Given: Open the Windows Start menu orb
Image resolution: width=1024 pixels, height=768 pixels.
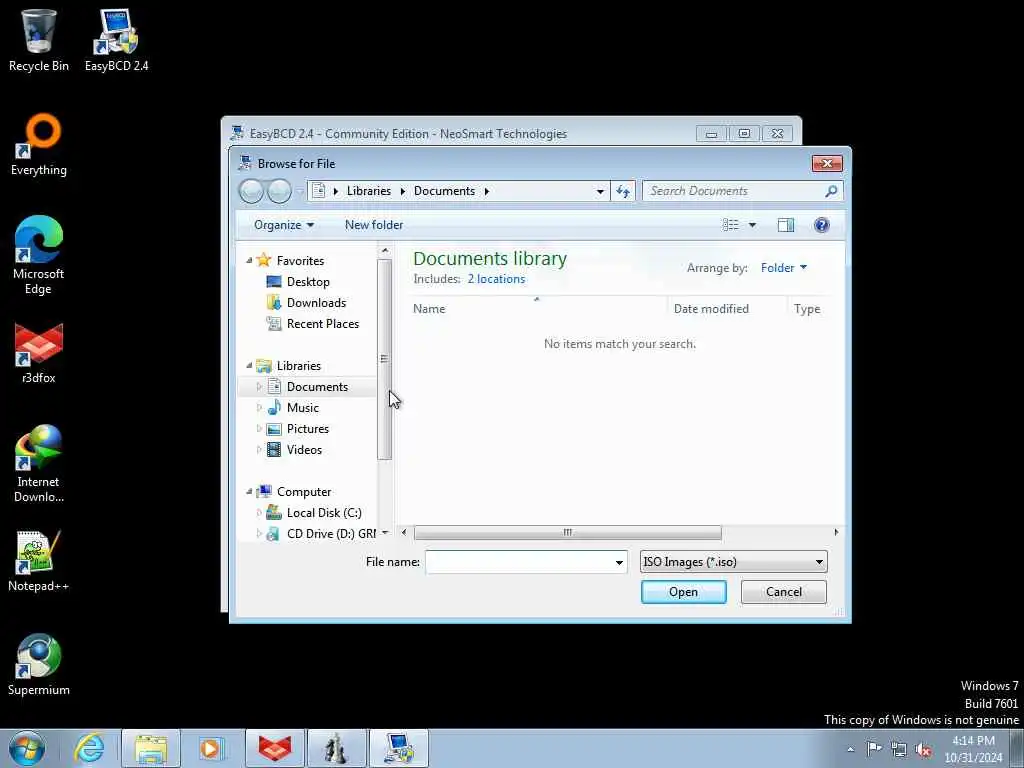Looking at the screenshot, I should click(x=27, y=748).
